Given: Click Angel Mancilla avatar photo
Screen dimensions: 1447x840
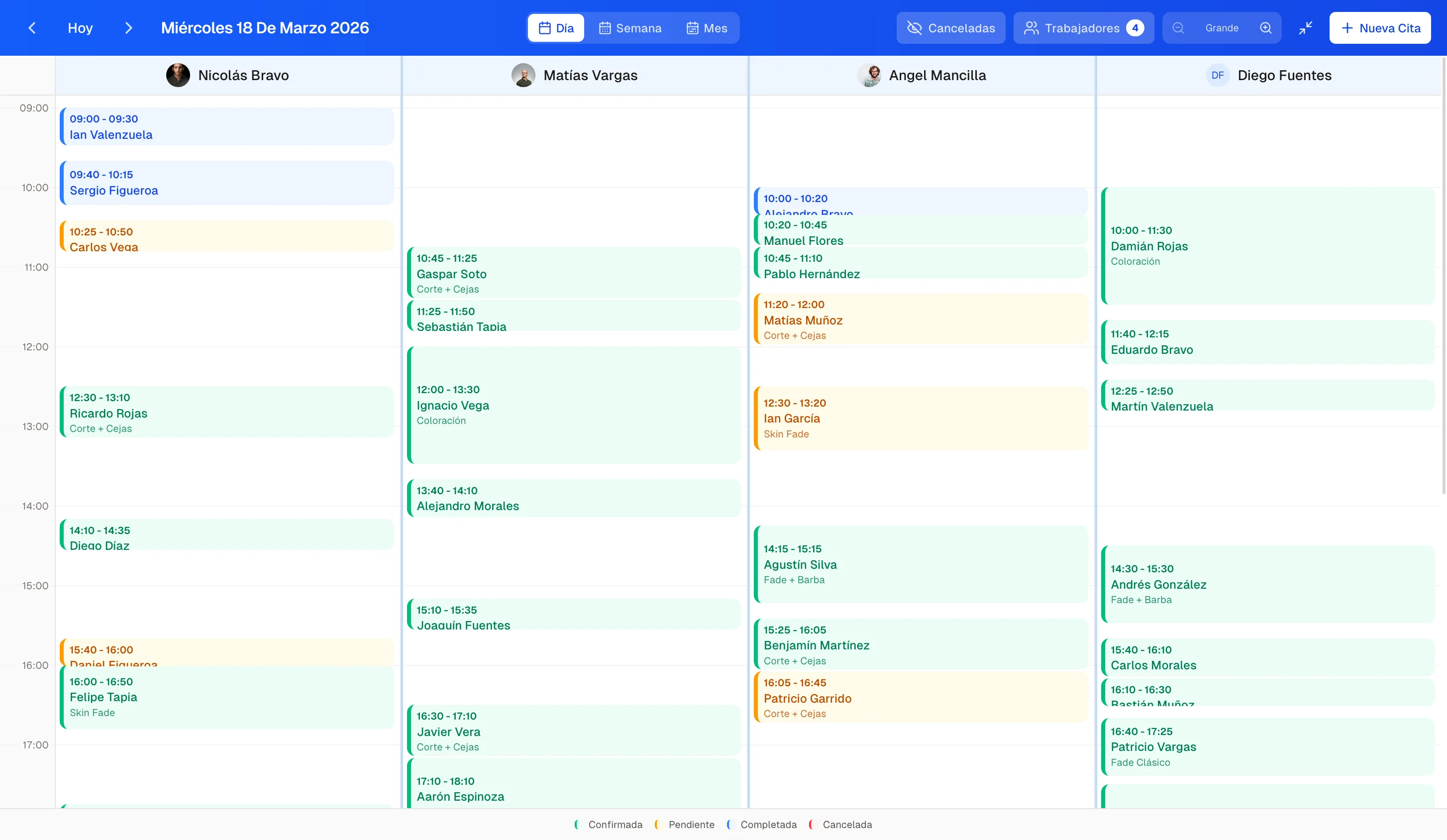Looking at the screenshot, I should coord(869,75).
